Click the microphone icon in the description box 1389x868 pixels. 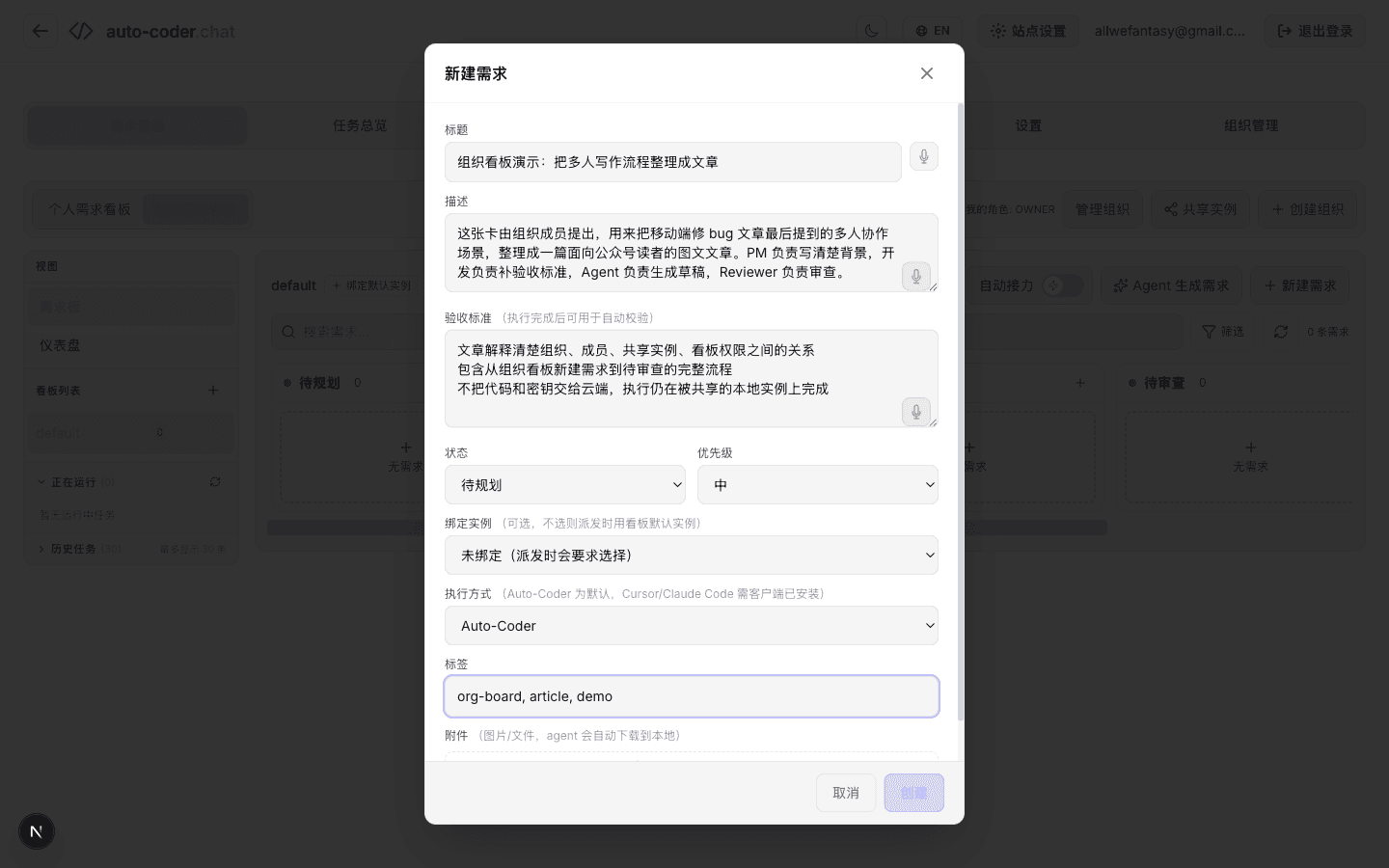(915, 277)
